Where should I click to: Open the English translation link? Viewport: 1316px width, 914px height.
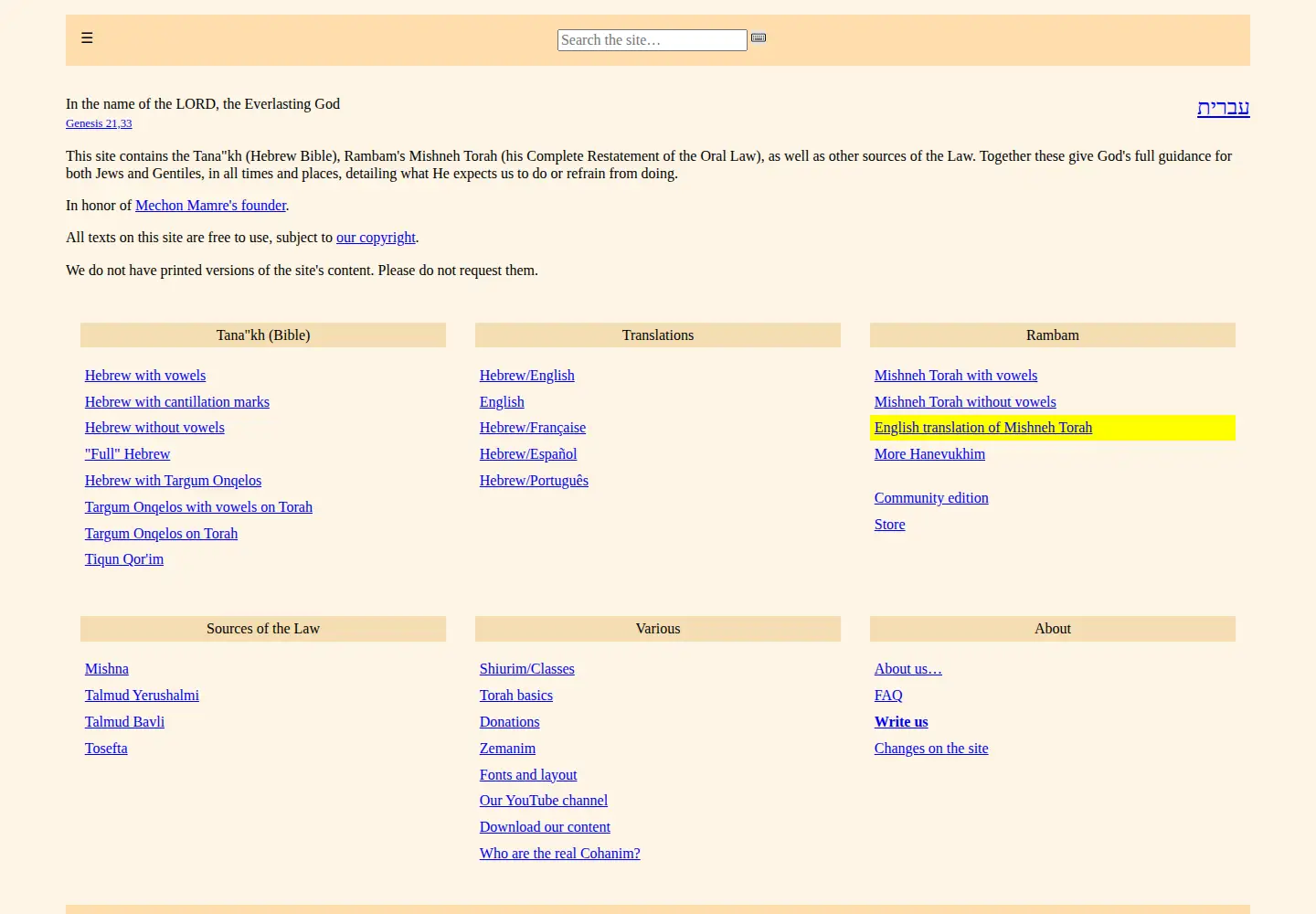(x=502, y=402)
